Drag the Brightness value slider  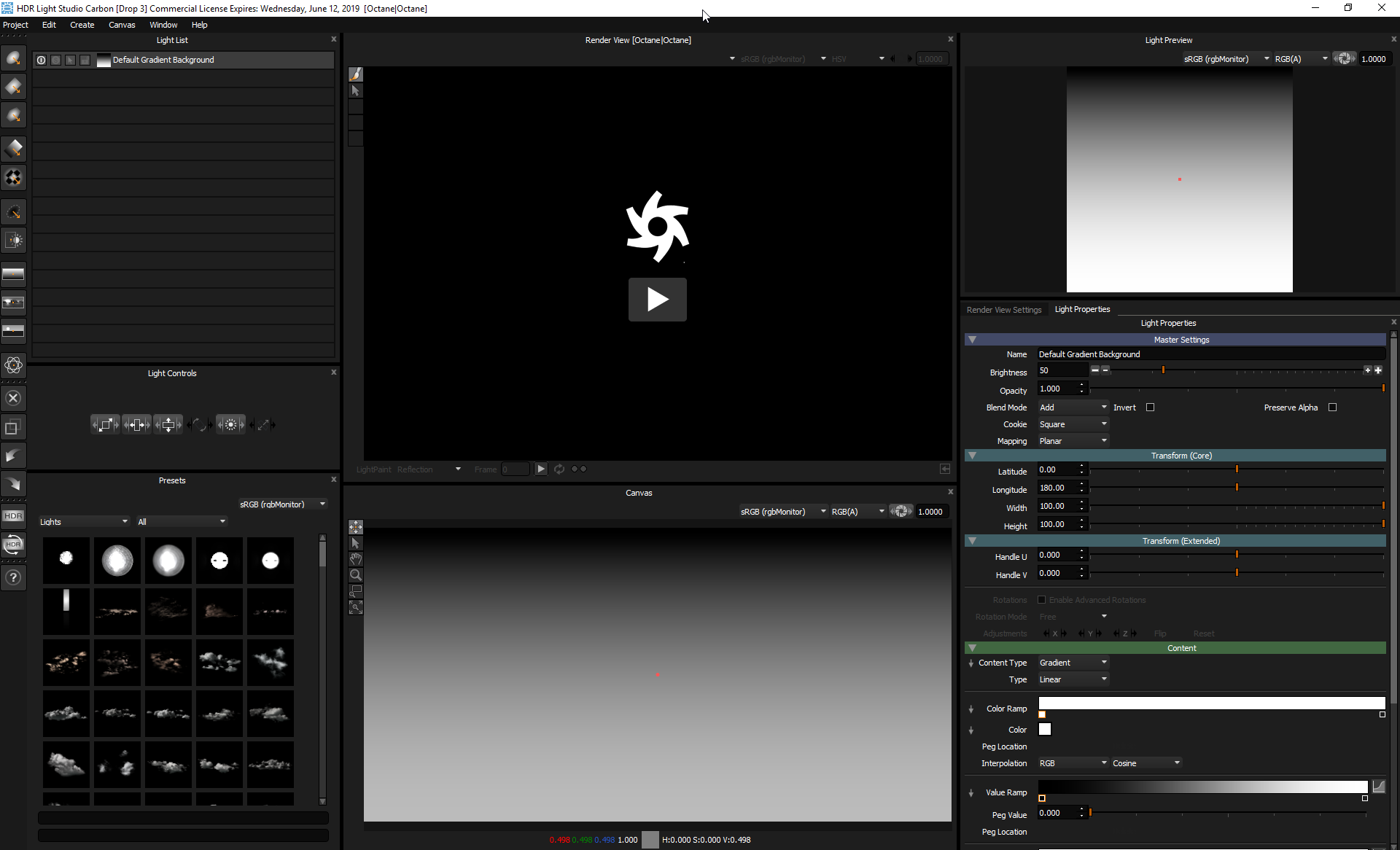click(x=1163, y=369)
